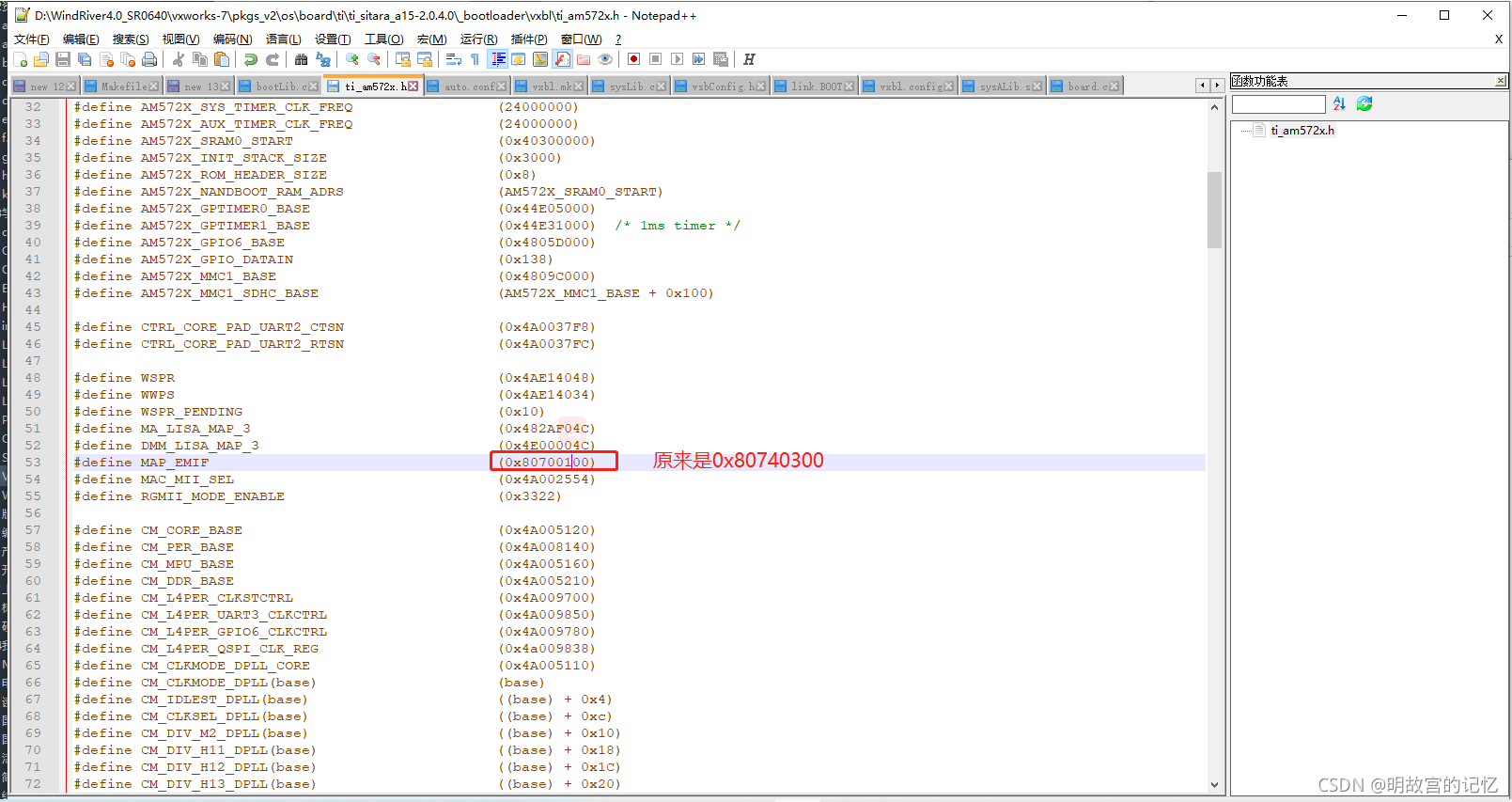1512x802 pixels.
Task: Open the 窗口(W) menu
Action: coord(581,39)
